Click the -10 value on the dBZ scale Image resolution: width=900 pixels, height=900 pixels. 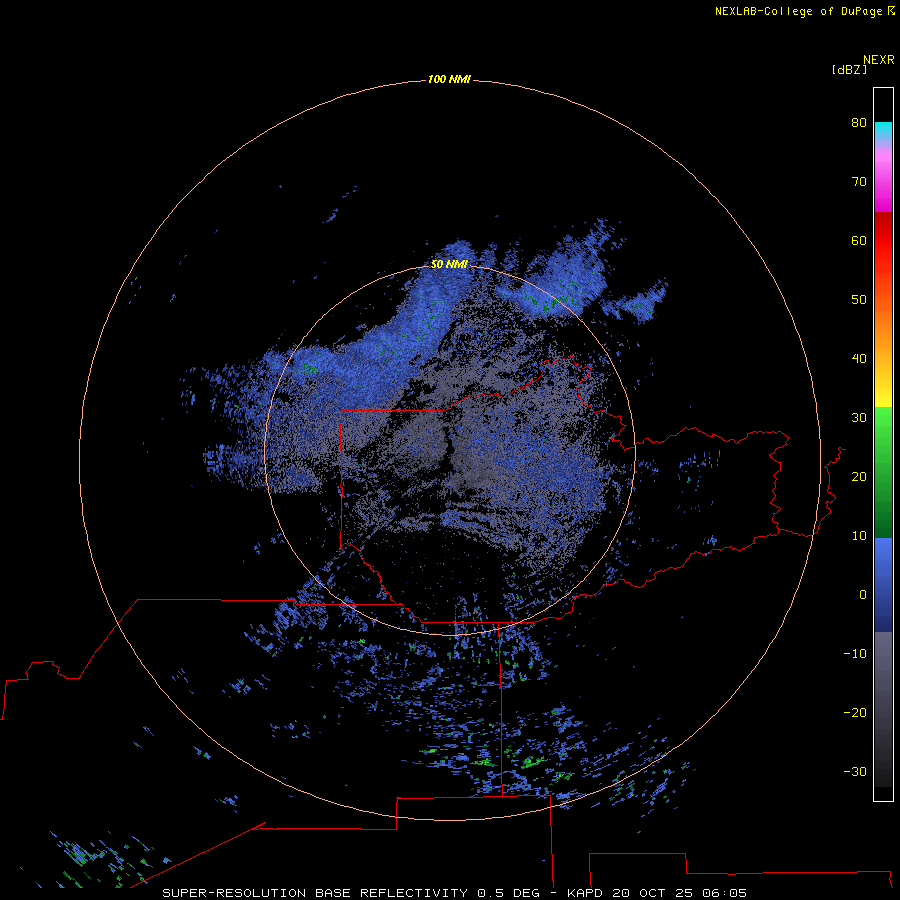click(x=855, y=654)
